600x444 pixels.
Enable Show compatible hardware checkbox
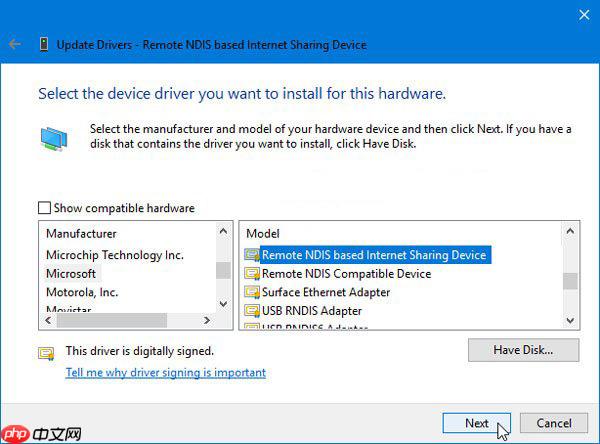(x=44, y=208)
